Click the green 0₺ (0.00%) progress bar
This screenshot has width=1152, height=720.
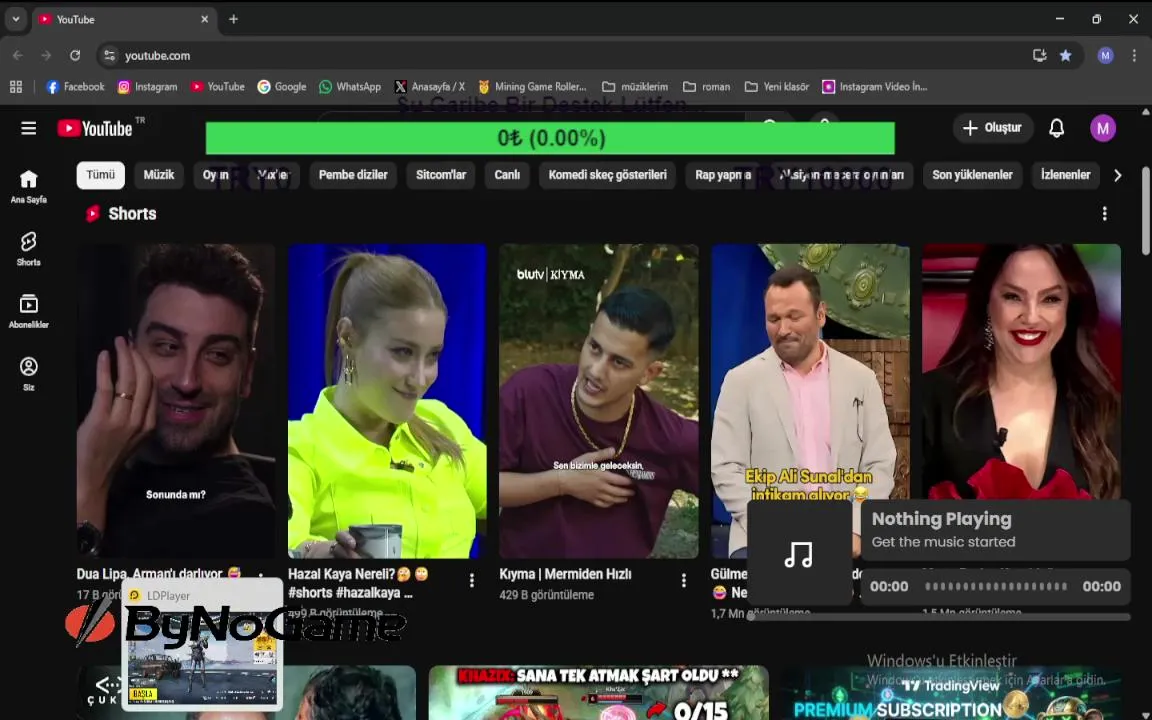point(550,138)
